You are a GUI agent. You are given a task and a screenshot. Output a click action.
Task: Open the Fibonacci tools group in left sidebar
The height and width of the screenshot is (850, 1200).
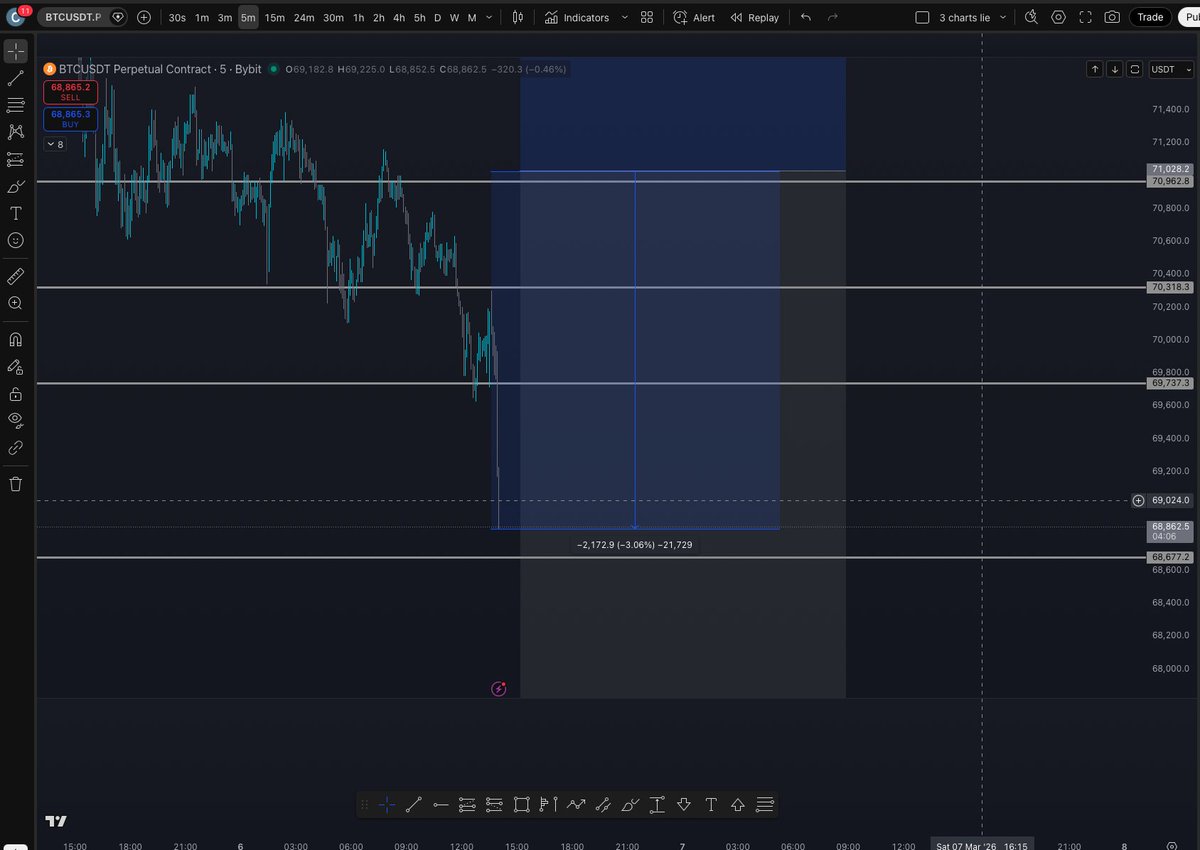click(16, 105)
